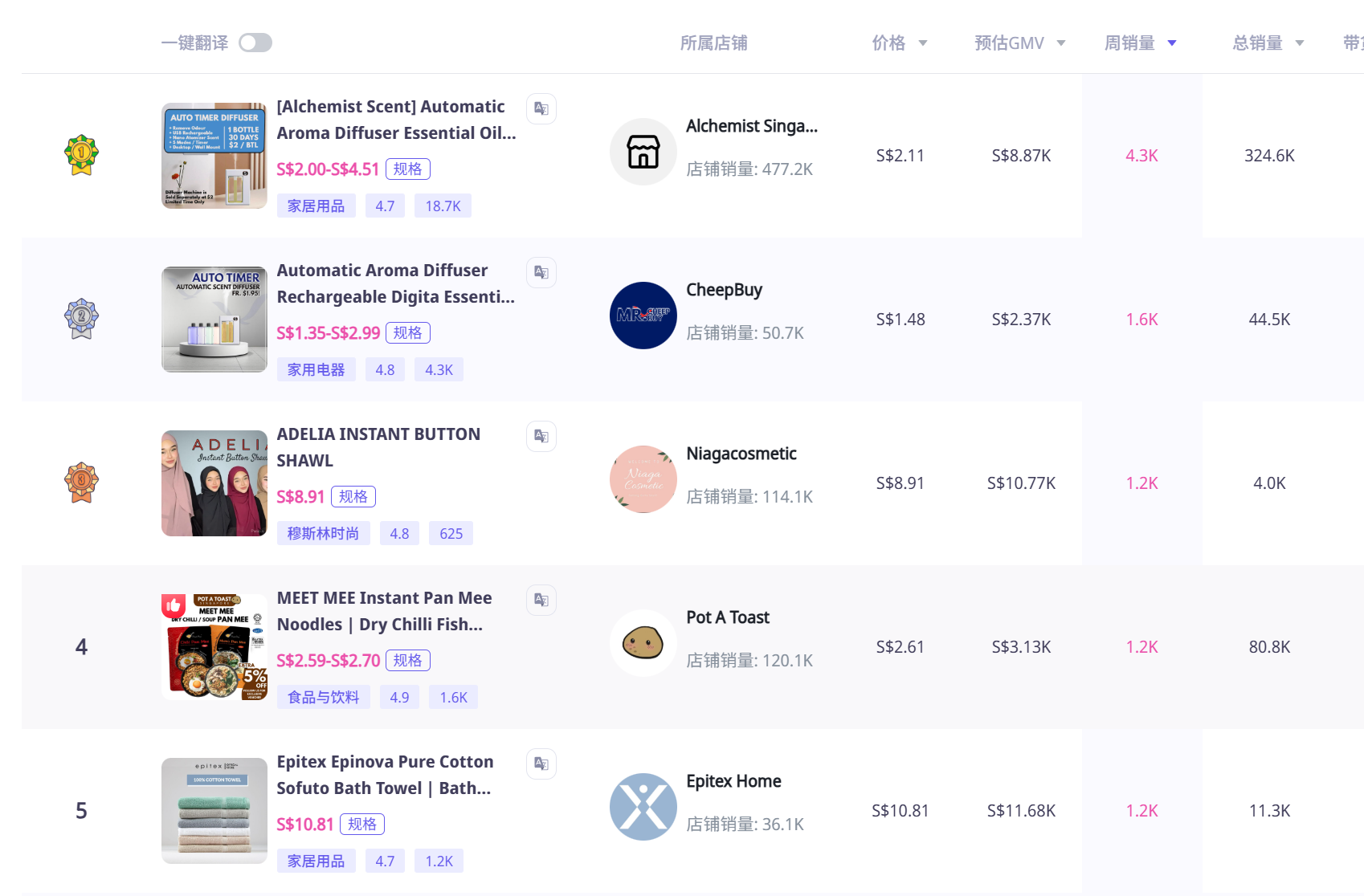This screenshot has width=1364, height=896.
Task: Open the Epitex Home store name link
Action: (733, 781)
